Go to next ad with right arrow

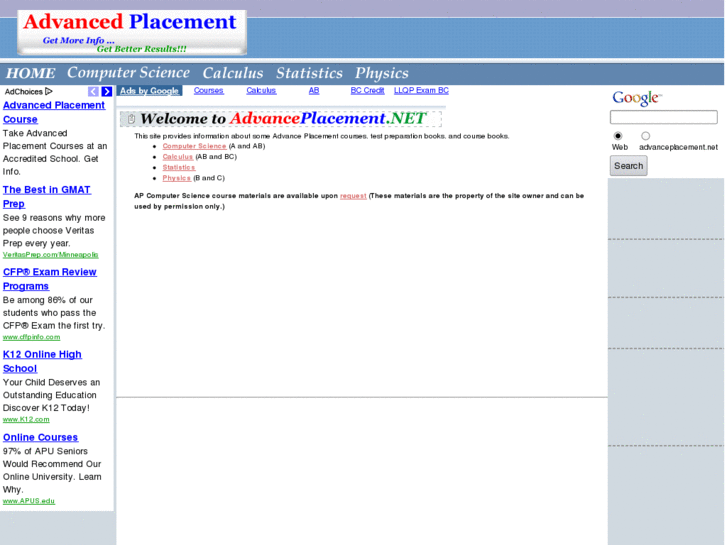pyautogui.click(x=107, y=91)
